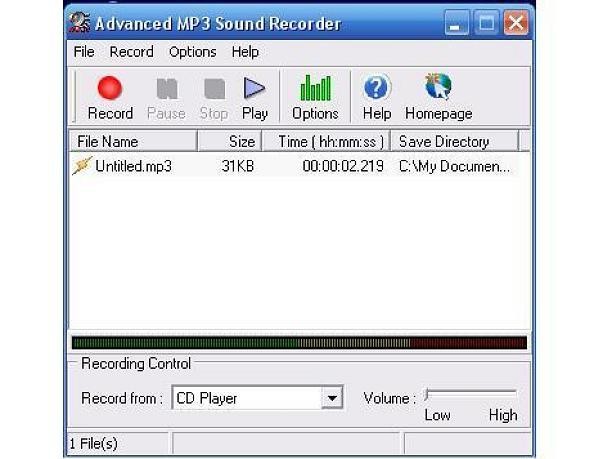Open the Help menu
Screen dimensions: 612x459
[245, 52]
